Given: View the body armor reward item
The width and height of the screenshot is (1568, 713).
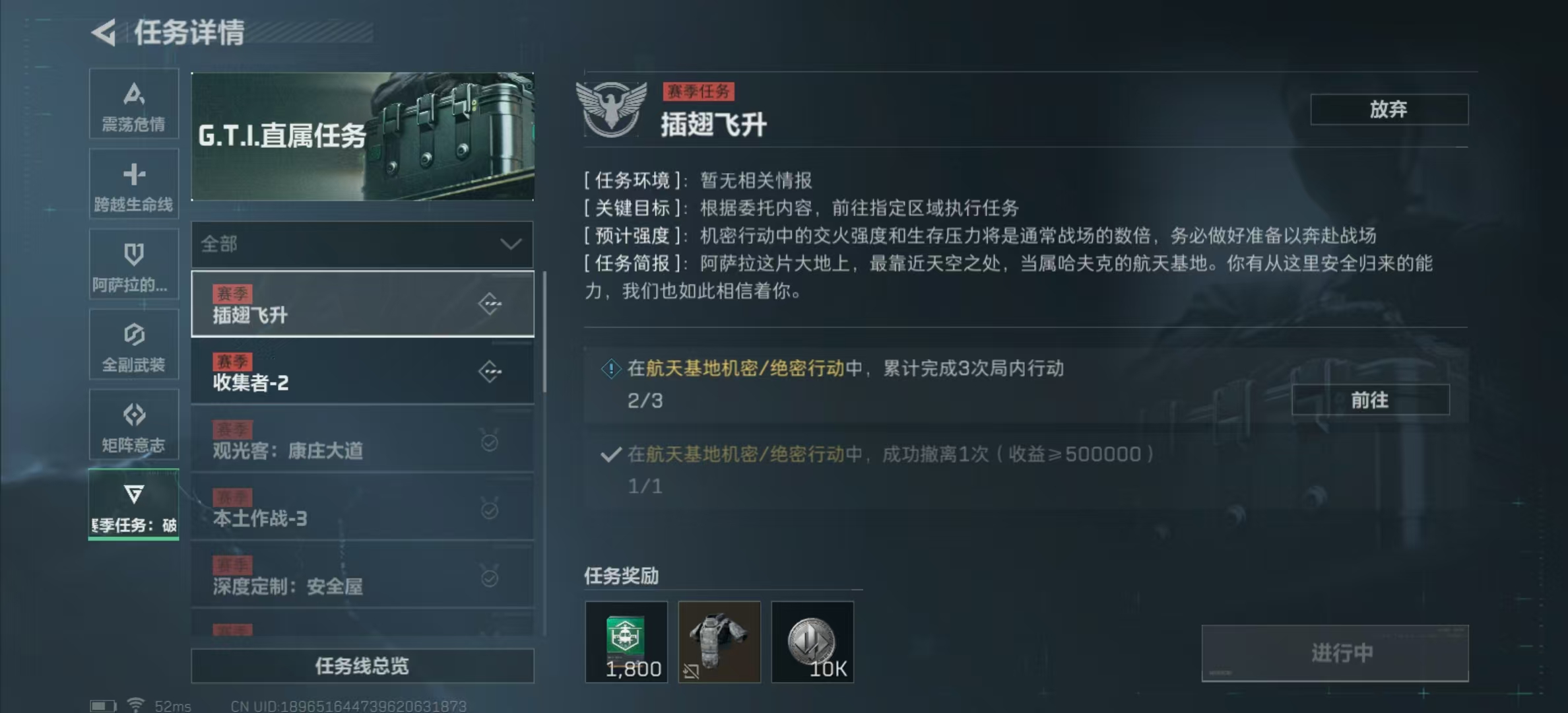Looking at the screenshot, I should [x=719, y=642].
